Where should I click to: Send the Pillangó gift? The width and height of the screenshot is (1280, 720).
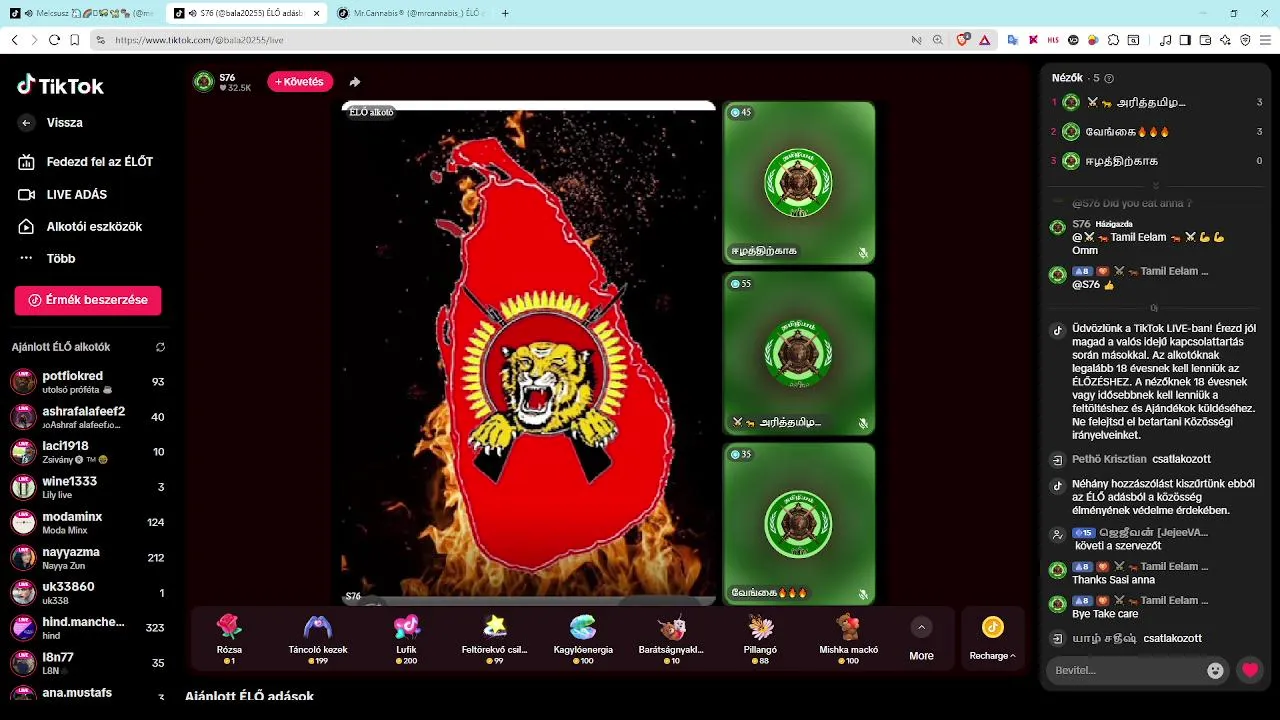pos(760,639)
